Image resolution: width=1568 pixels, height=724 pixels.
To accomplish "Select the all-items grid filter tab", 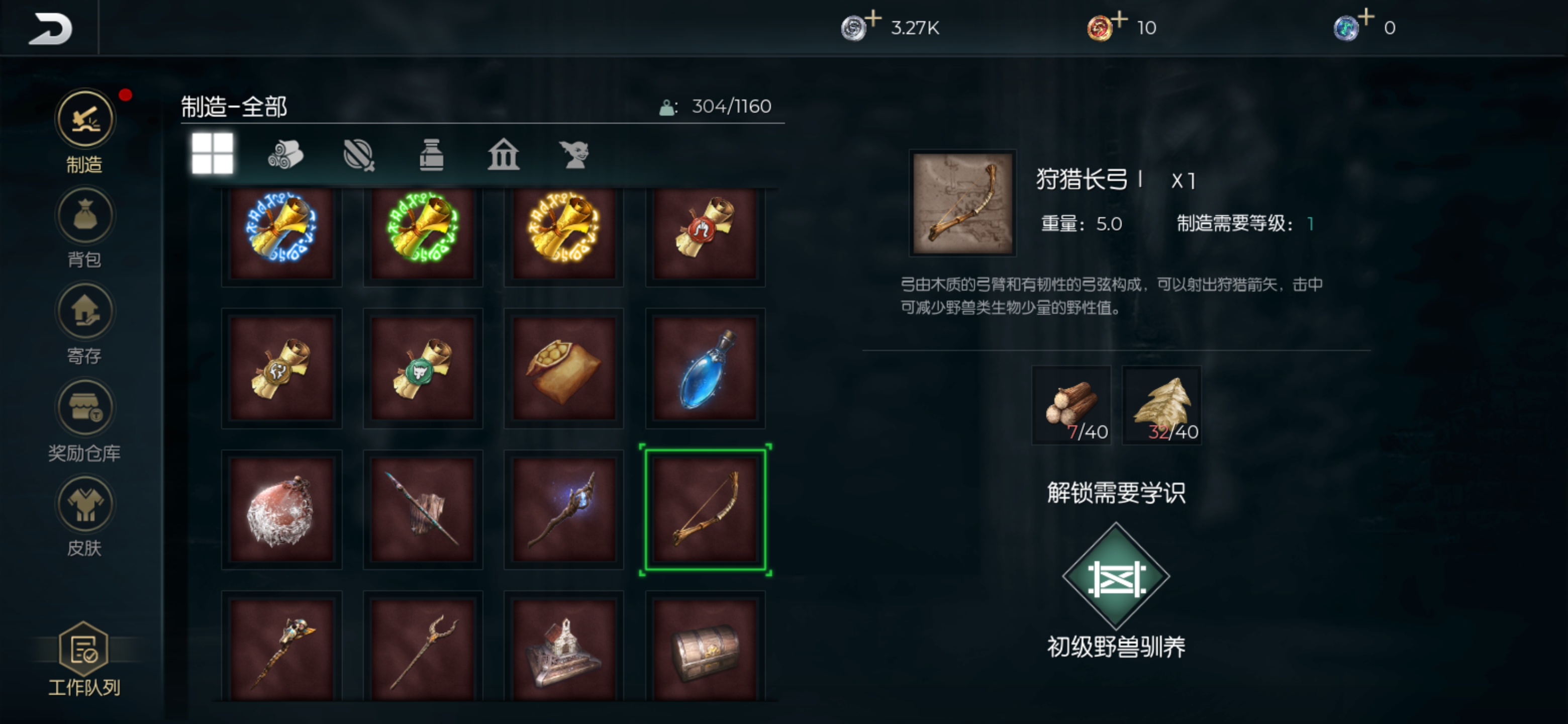I will coord(213,153).
